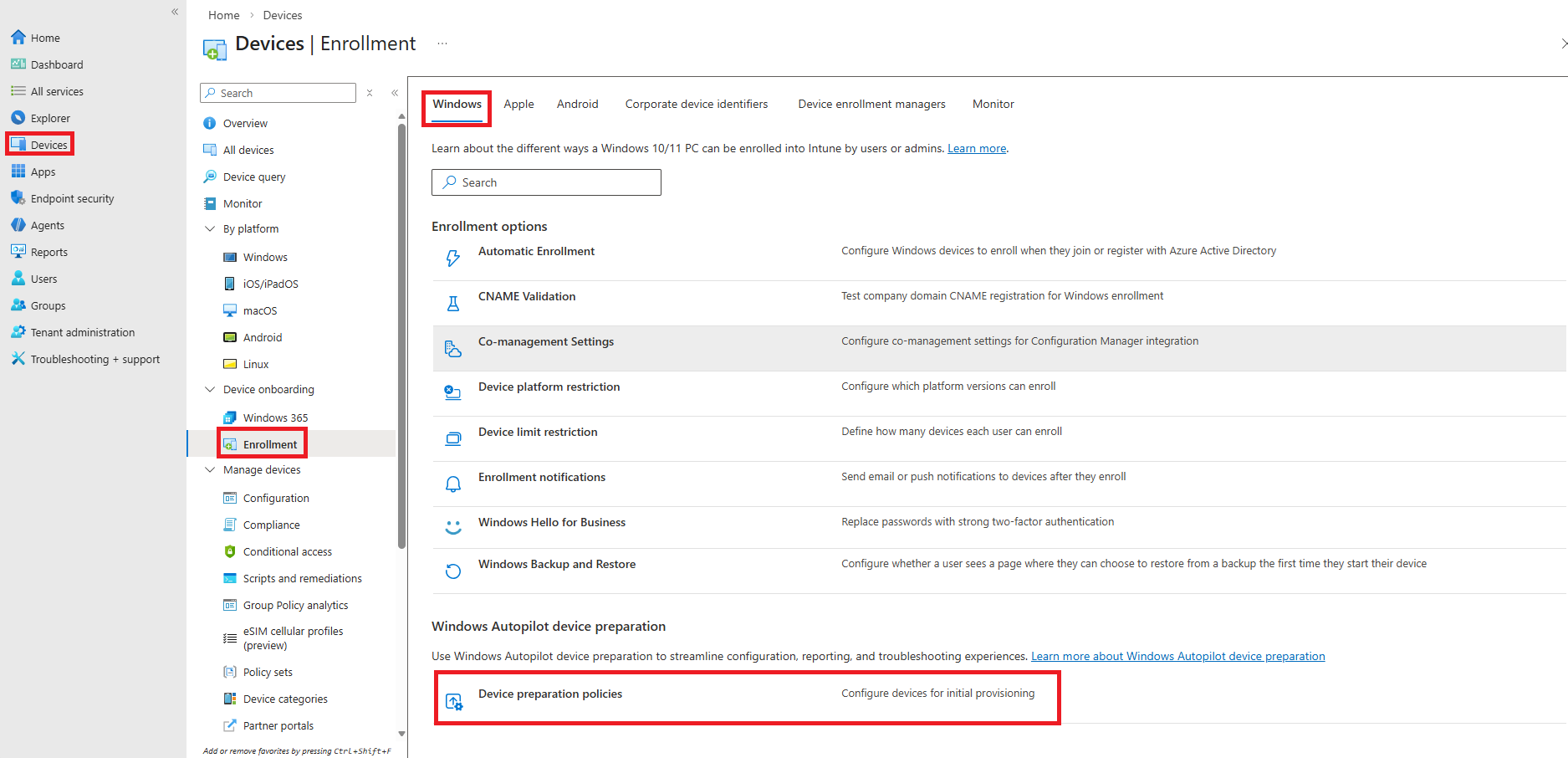Click the resource menu scrollbar down arrow
This screenshot has height=758, width=1568.
pyautogui.click(x=402, y=734)
